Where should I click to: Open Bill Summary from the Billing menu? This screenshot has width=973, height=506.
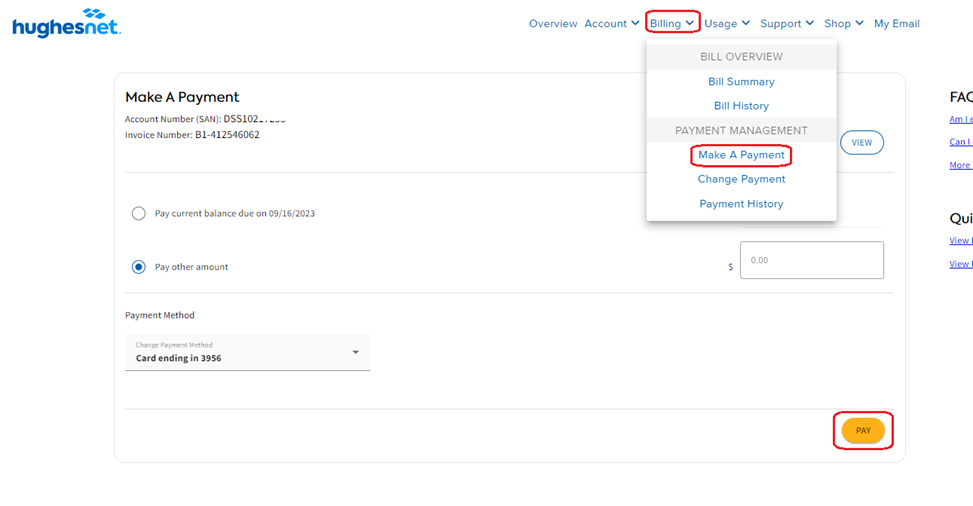pyautogui.click(x=741, y=82)
